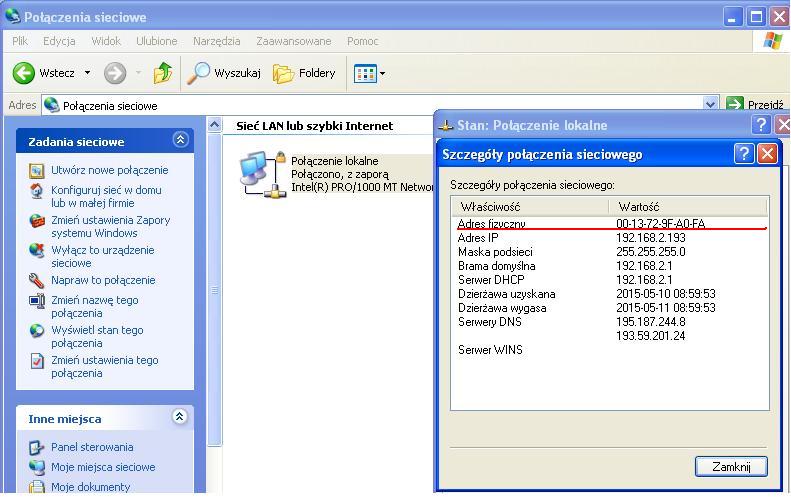
Task: Open the Wyszukaj search tool
Action: 225,73
